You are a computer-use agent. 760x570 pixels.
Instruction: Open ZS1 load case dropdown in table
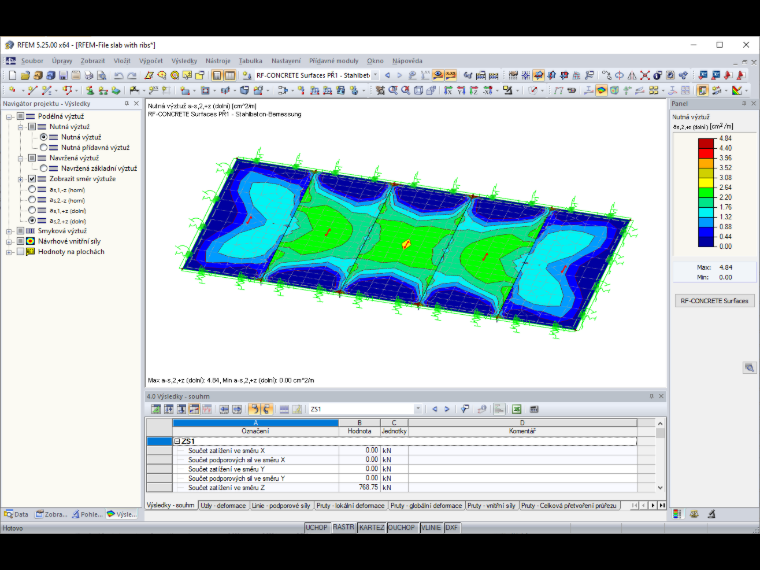(x=418, y=409)
